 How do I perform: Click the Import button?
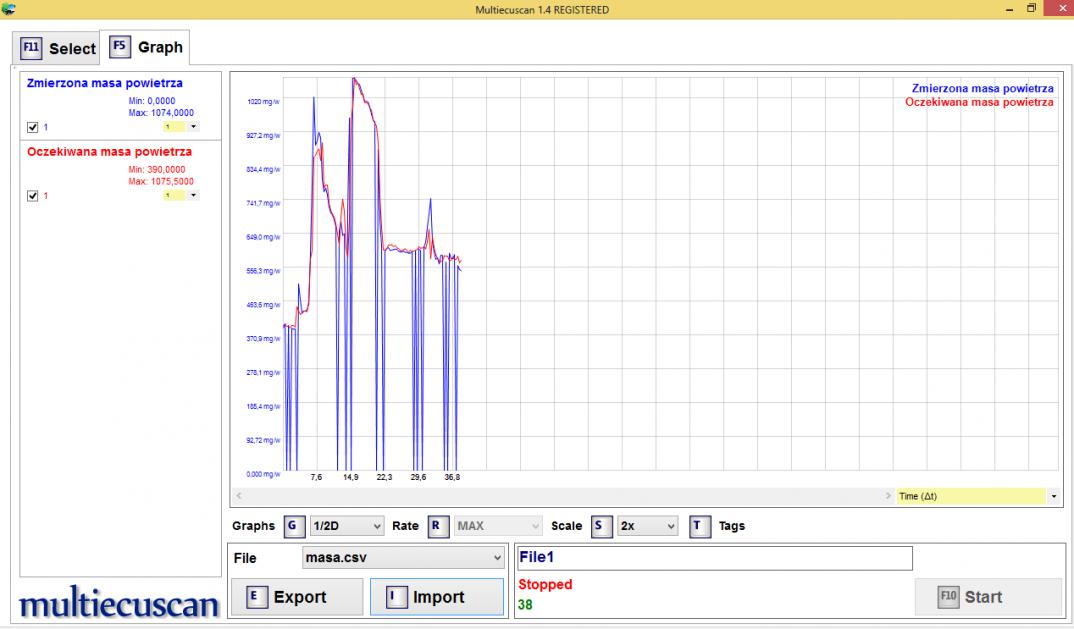pyautogui.click(x=437, y=597)
